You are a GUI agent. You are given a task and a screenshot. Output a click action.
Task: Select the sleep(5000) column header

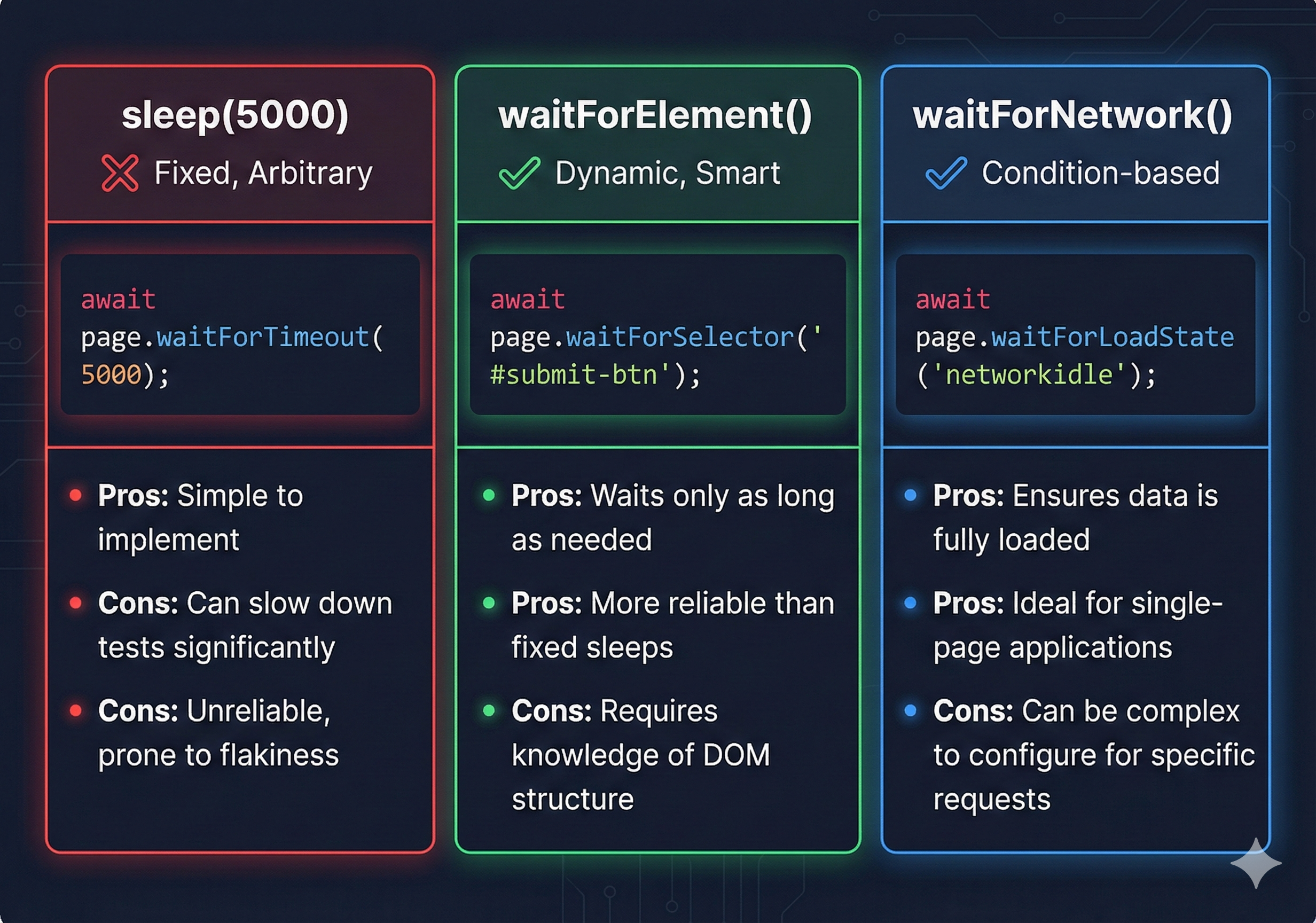pyautogui.click(x=237, y=115)
